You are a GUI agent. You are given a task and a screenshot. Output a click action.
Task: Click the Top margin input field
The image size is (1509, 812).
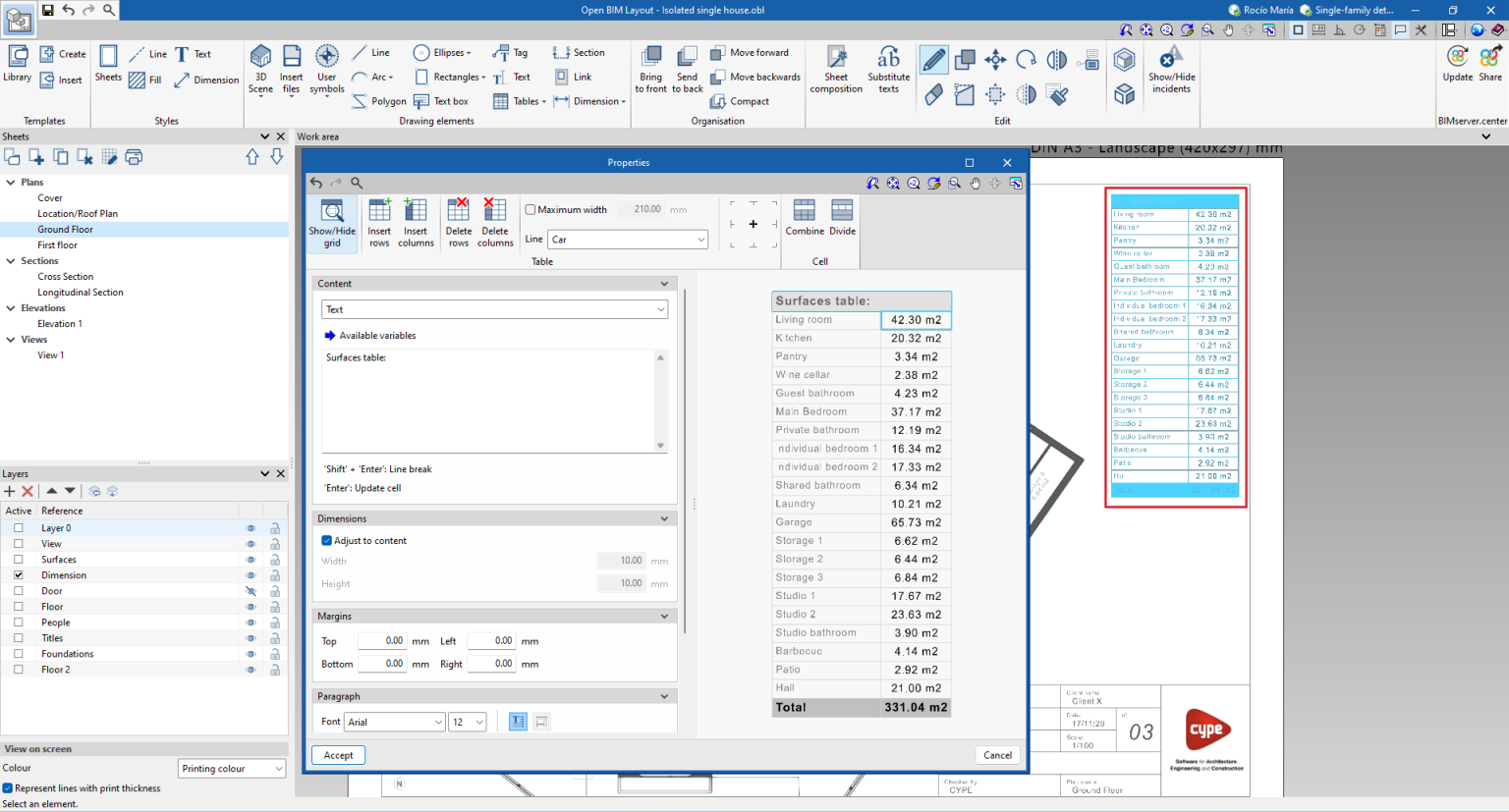click(381, 640)
